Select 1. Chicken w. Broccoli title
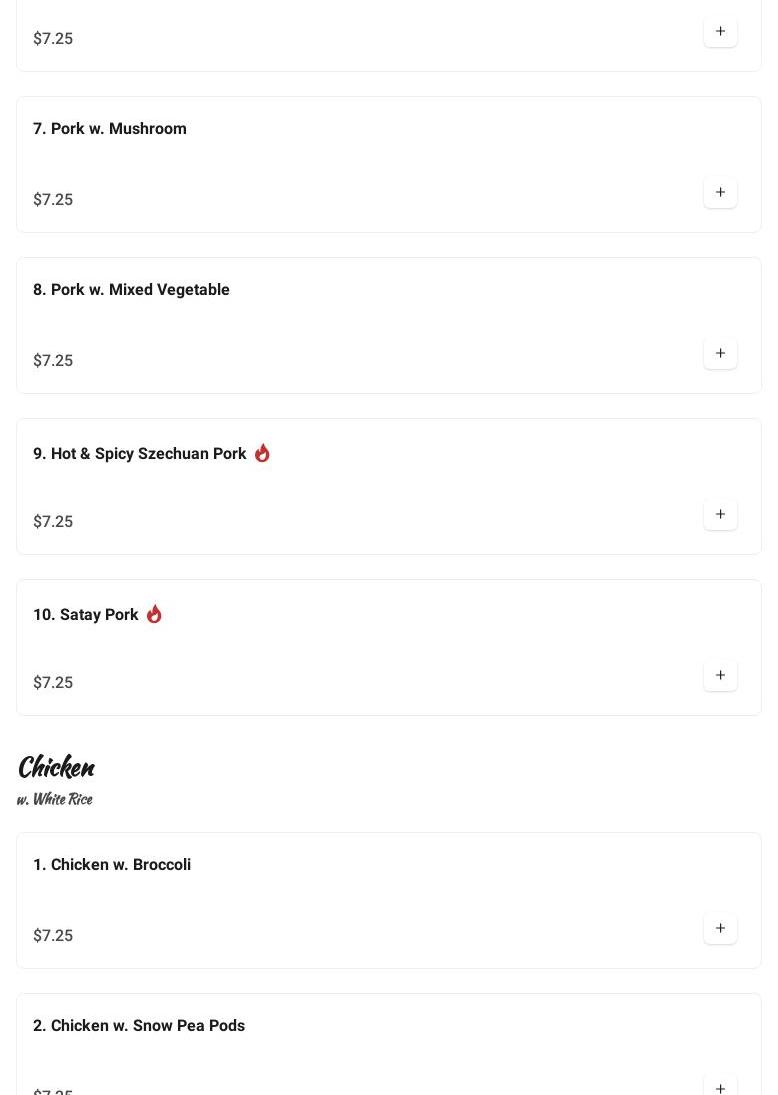This screenshot has height=1095, width=778. (x=112, y=865)
